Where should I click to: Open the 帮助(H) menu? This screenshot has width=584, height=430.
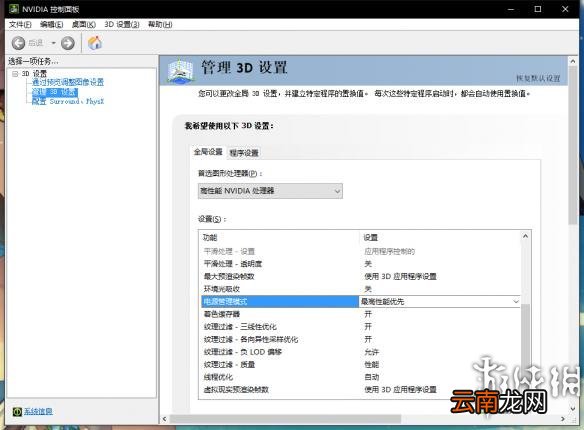point(160,25)
